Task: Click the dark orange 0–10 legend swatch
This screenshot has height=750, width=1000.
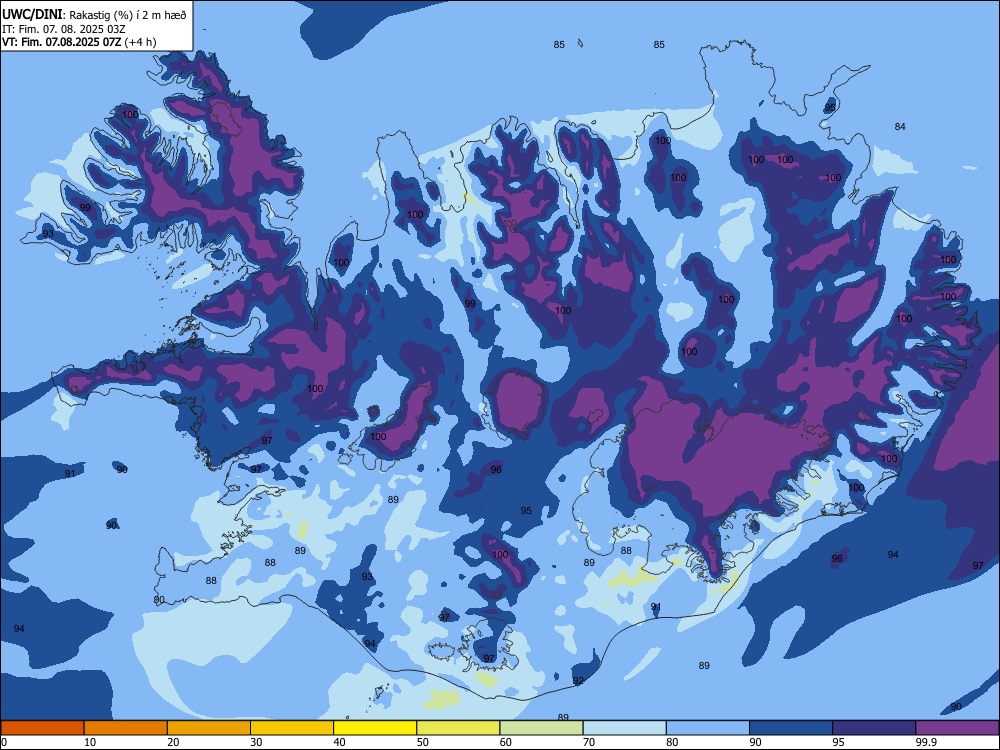Action: tap(42, 728)
